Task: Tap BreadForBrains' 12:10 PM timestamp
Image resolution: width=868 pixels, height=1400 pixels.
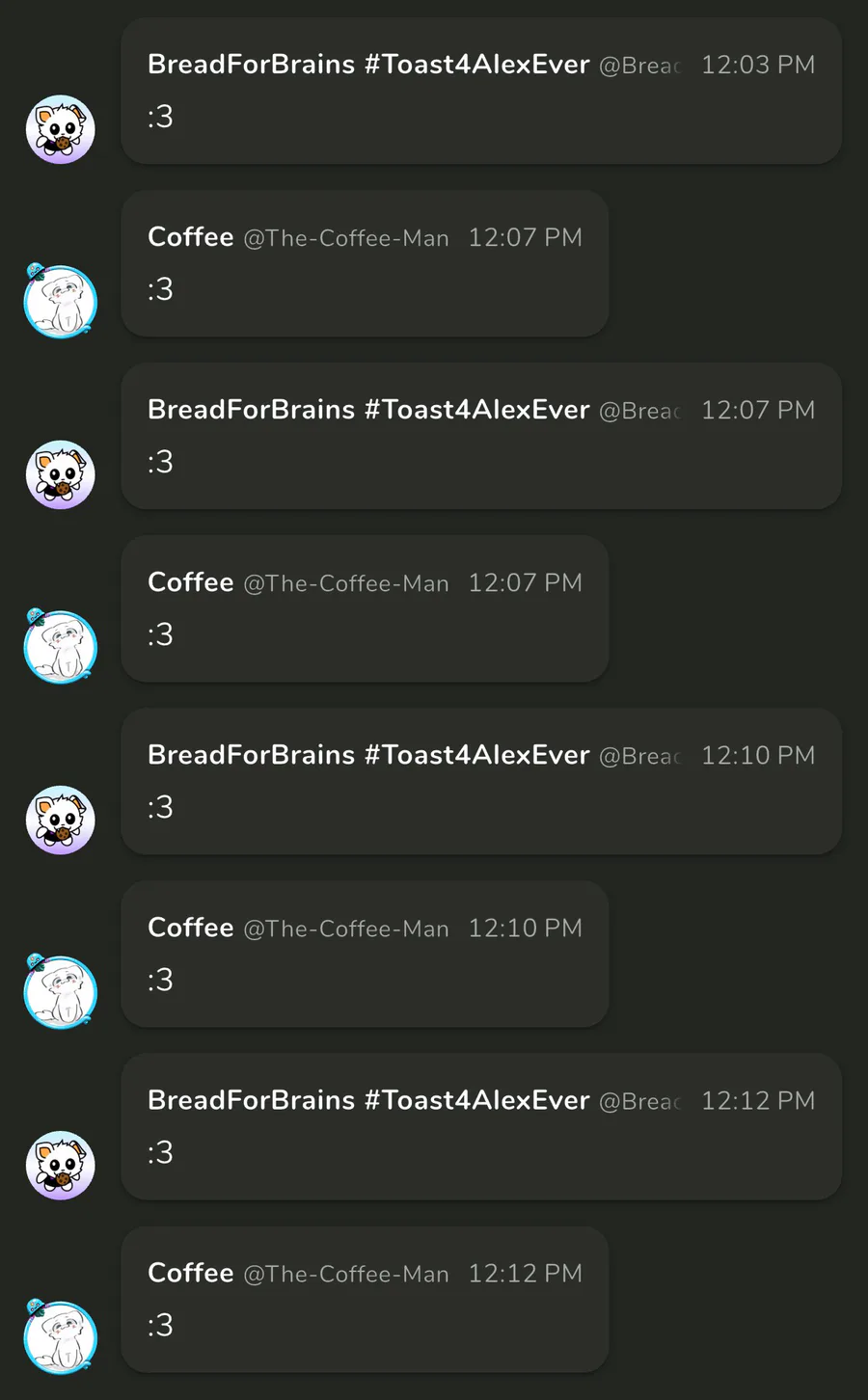Action: click(x=758, y=755)
